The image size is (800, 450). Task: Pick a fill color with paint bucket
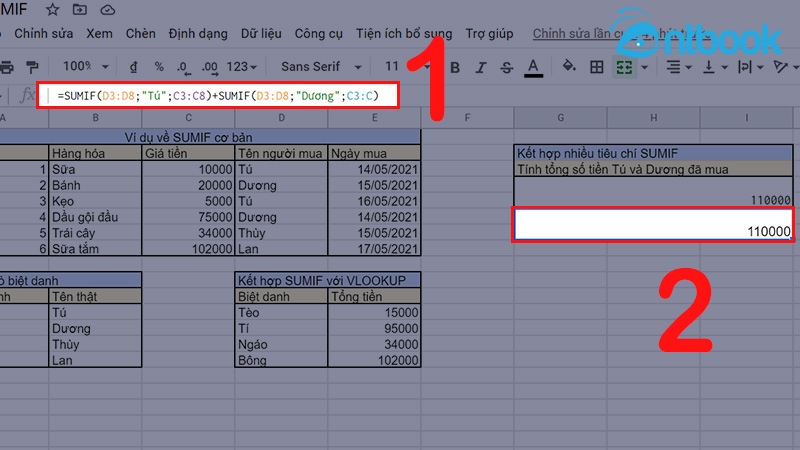click(568, 67)
